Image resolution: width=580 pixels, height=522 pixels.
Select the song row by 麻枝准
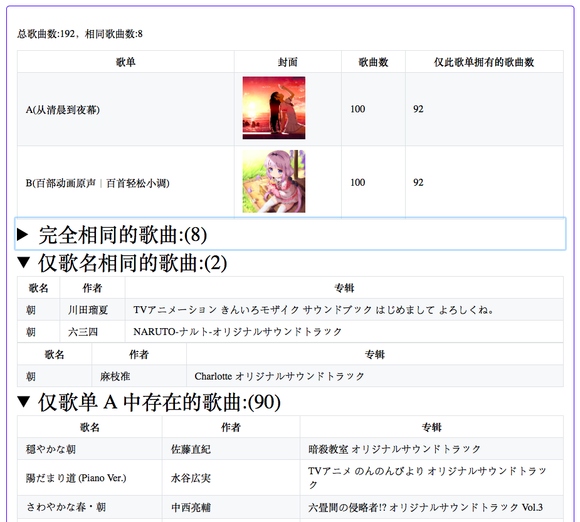click(x=290, y=376)
